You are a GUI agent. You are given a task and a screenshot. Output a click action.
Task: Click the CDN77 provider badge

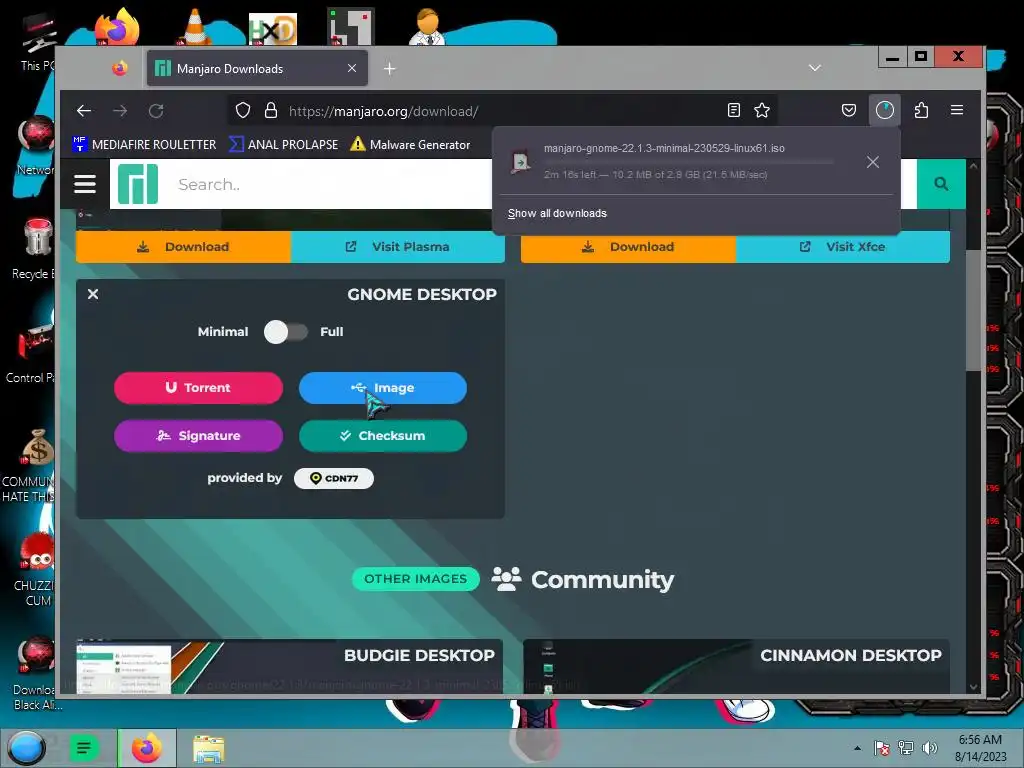(x=334, y=478)
